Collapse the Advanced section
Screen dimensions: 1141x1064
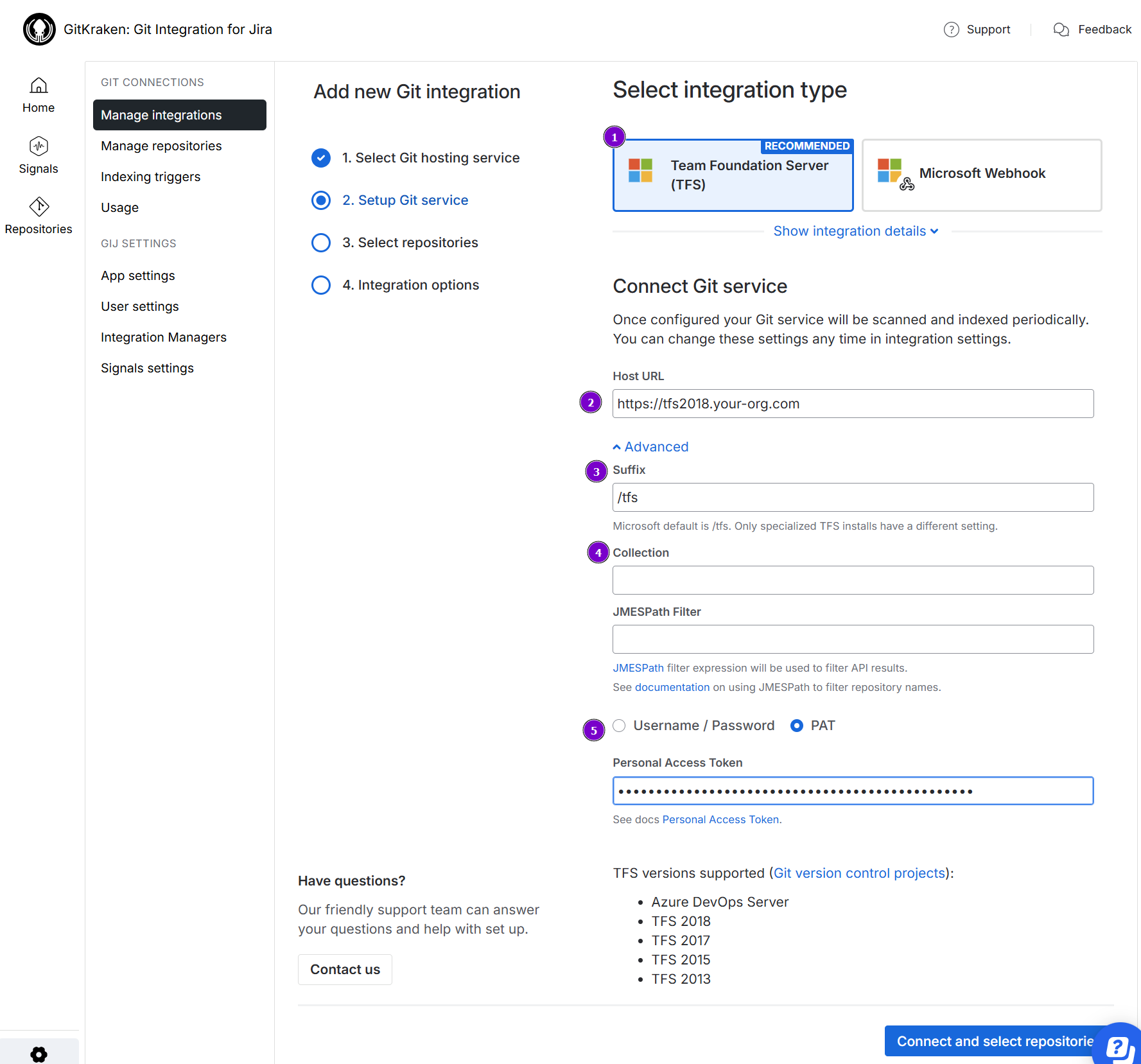[x=650, y=447]
